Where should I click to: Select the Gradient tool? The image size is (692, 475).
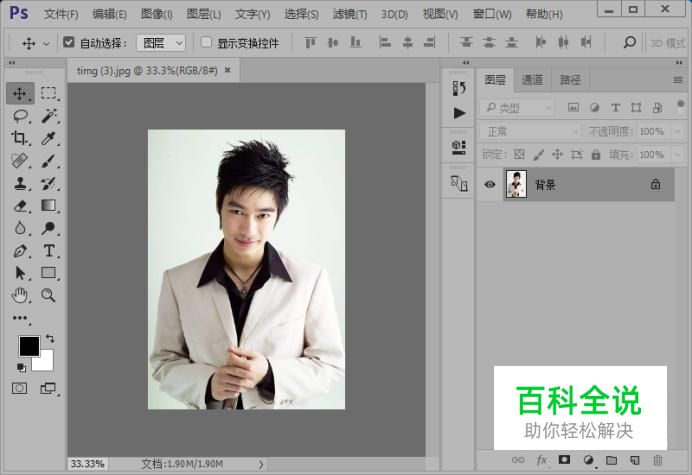(49, 205)
